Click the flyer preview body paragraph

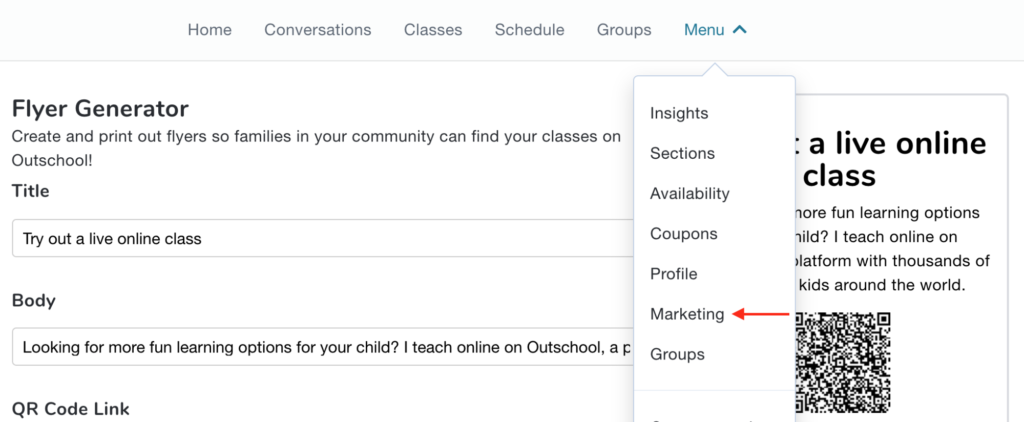[x=890, y=248]
